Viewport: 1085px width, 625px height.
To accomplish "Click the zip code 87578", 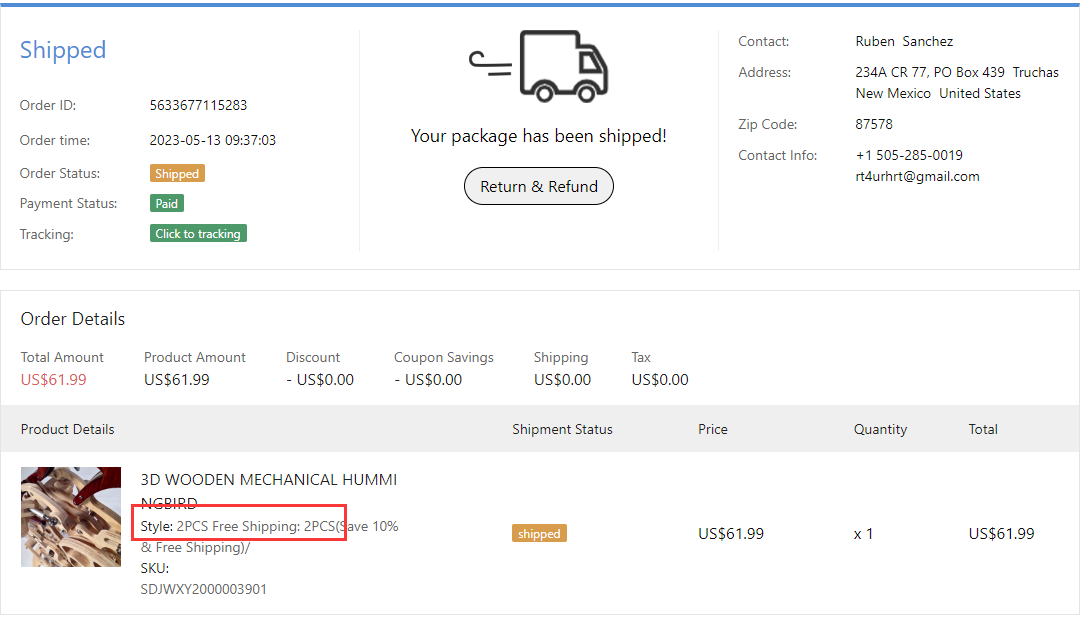I will [874, 124].
